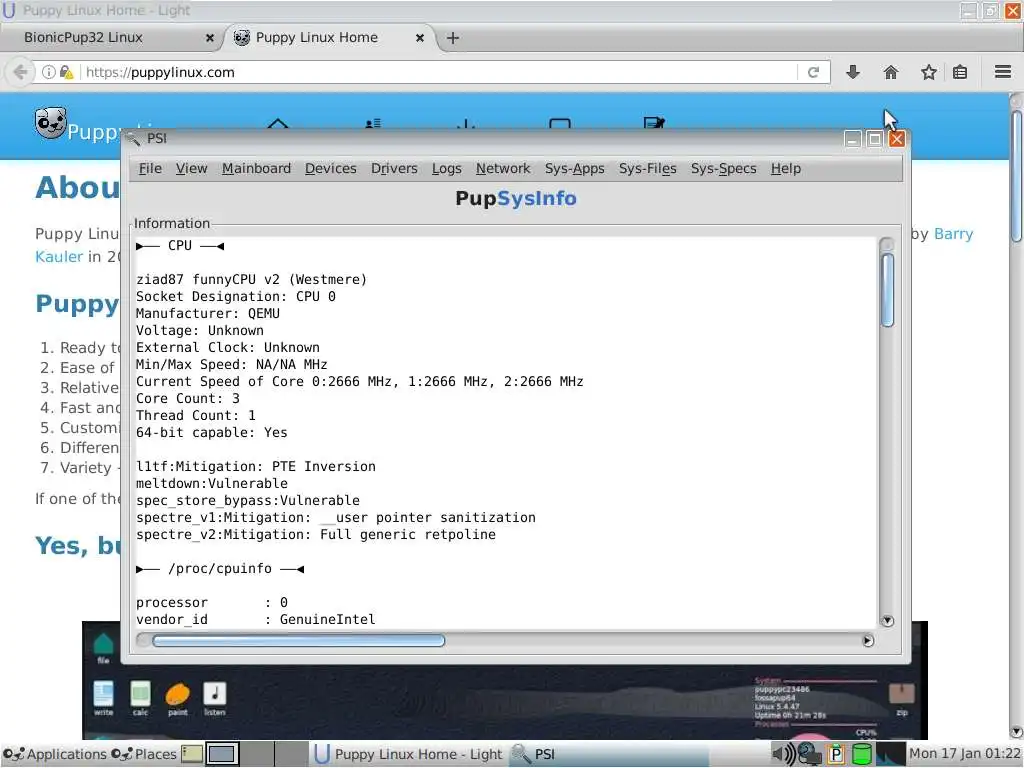Image resolution: width=1024 pixels, height=768 pixels.
Task: Open the network monitor tray icon
Action: click(x=810, y=754)
